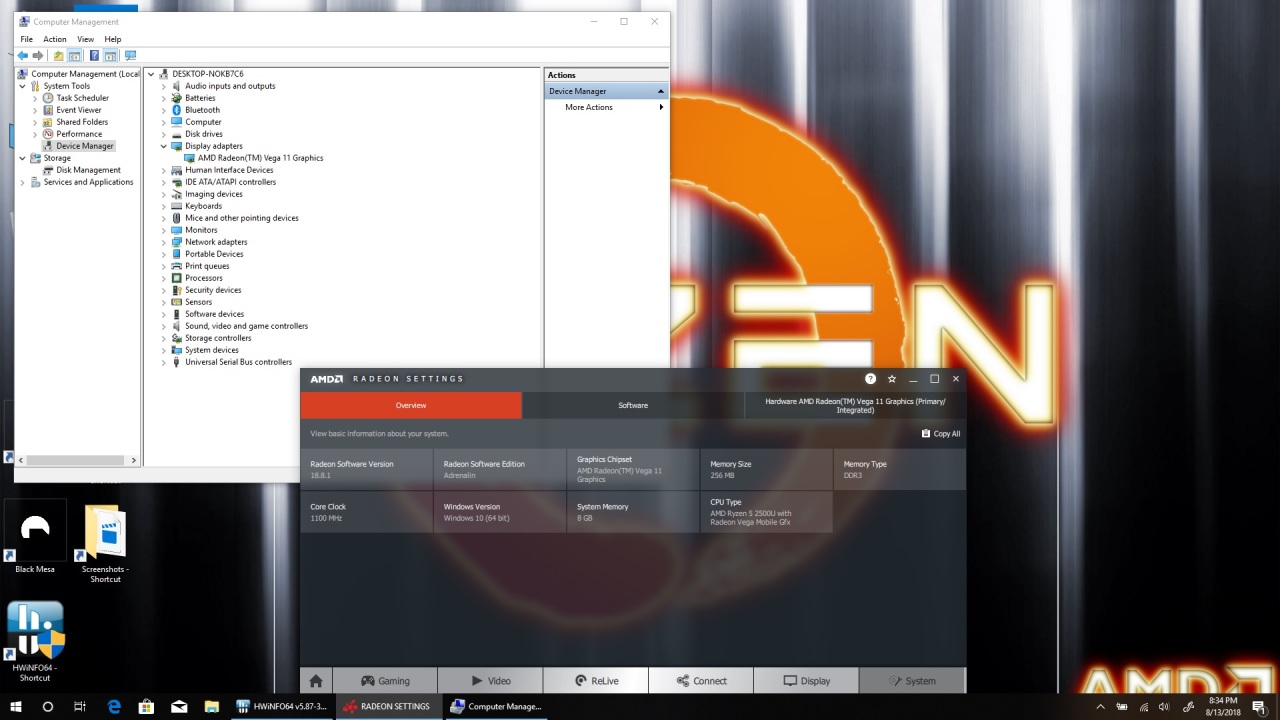Open the Action menu

coord(54,39)
